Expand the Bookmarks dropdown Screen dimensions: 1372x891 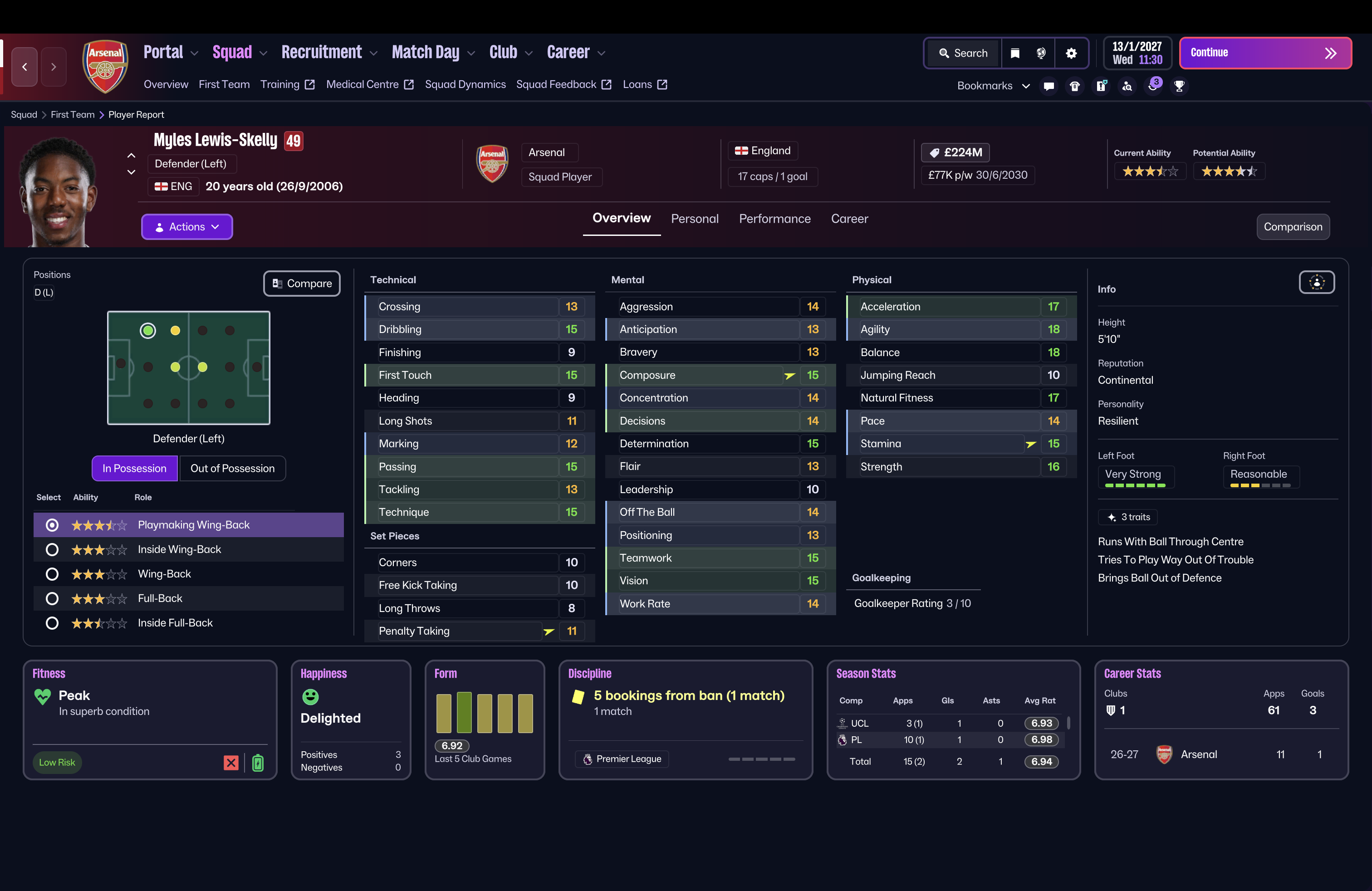point(993,86)
